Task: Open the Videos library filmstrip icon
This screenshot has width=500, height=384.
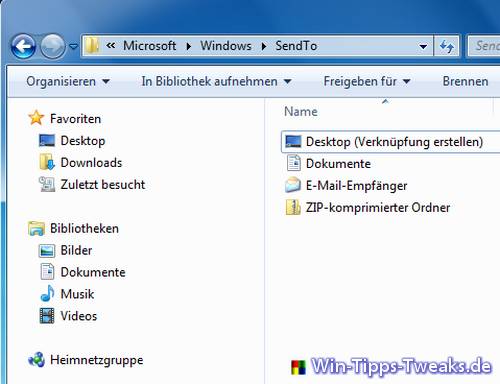Action: (x=47, y=316)
